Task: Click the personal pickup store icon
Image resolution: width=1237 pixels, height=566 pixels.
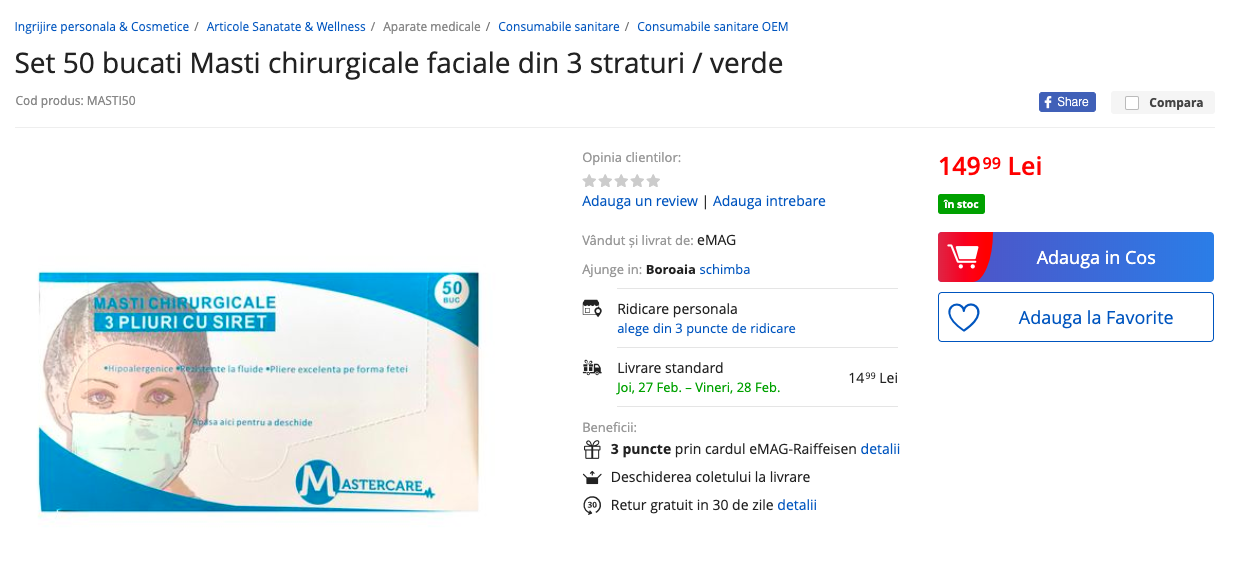Action: coord(592,309)
